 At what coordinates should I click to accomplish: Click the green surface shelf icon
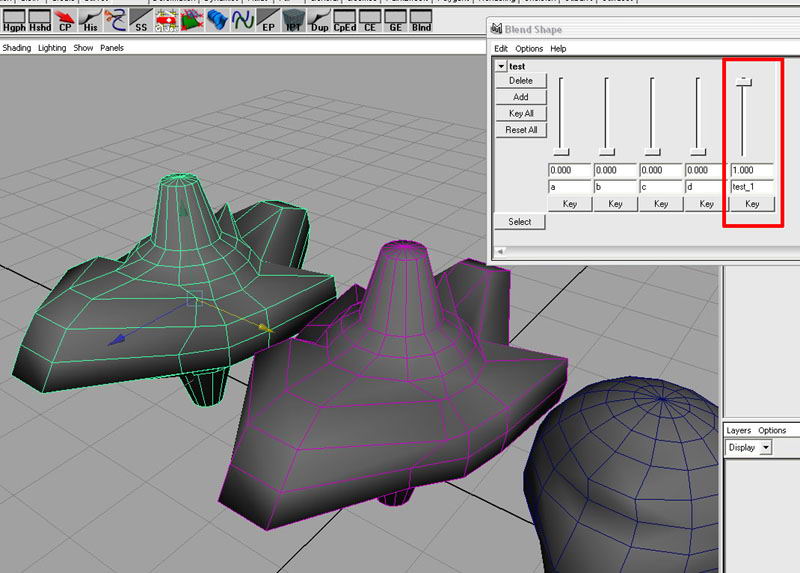pos(192,20)
